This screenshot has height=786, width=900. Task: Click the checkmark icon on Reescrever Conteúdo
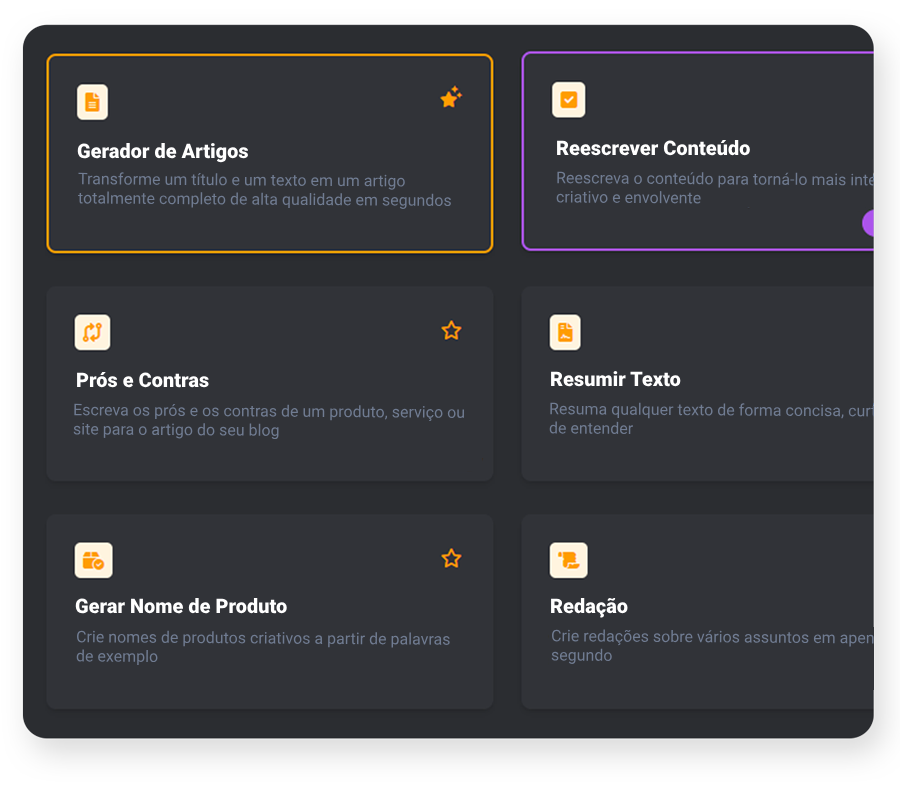[x=568, y=100]
